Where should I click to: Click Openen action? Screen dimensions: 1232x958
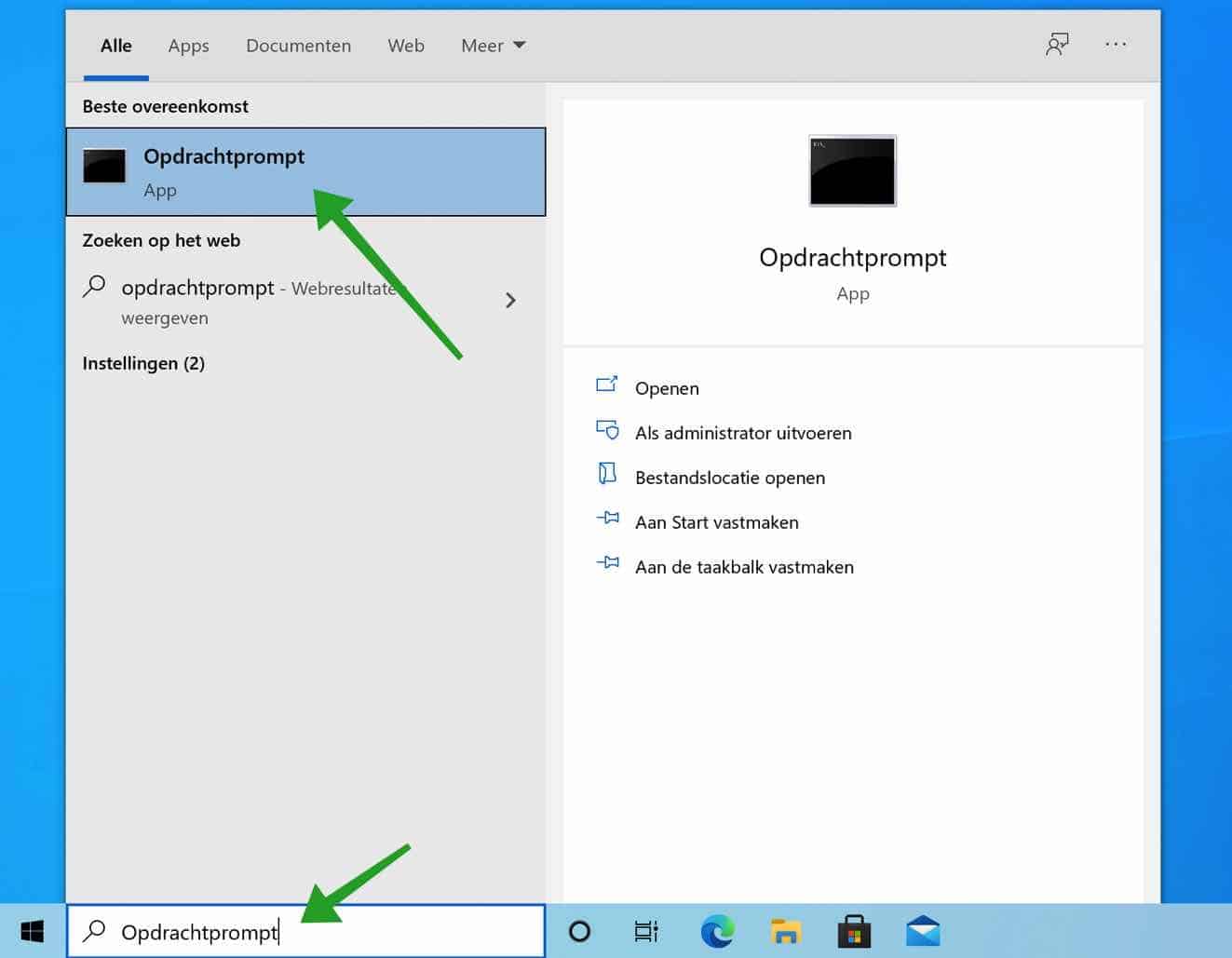tap(667, 388)
